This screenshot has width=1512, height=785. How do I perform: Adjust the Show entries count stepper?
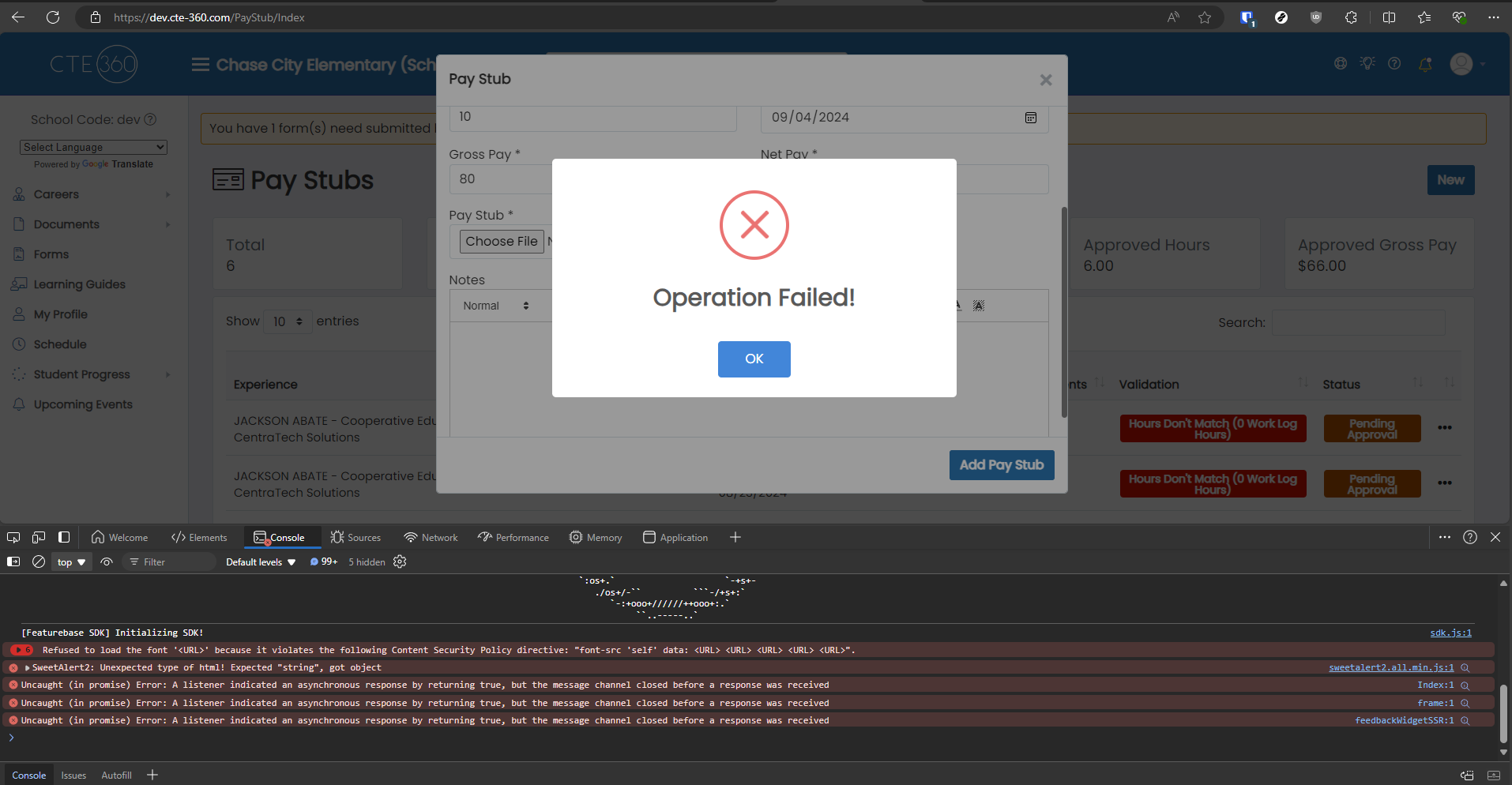[x=299, y=321]
